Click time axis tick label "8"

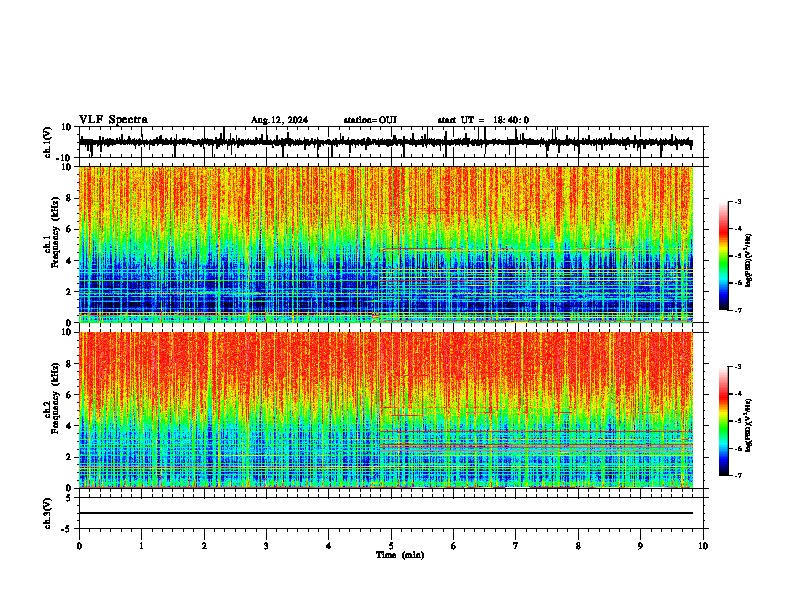578,546
